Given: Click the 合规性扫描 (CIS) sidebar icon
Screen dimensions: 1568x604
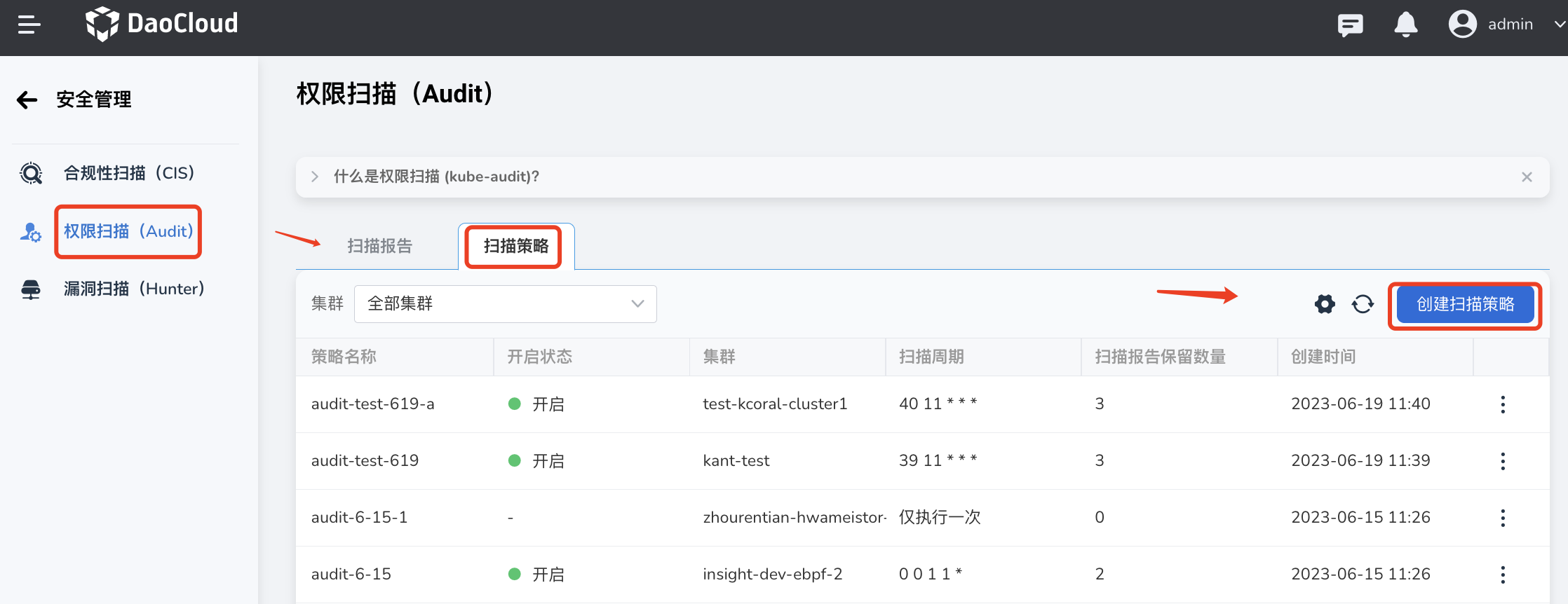Looking at the screenshot, I should coord(31,173).
